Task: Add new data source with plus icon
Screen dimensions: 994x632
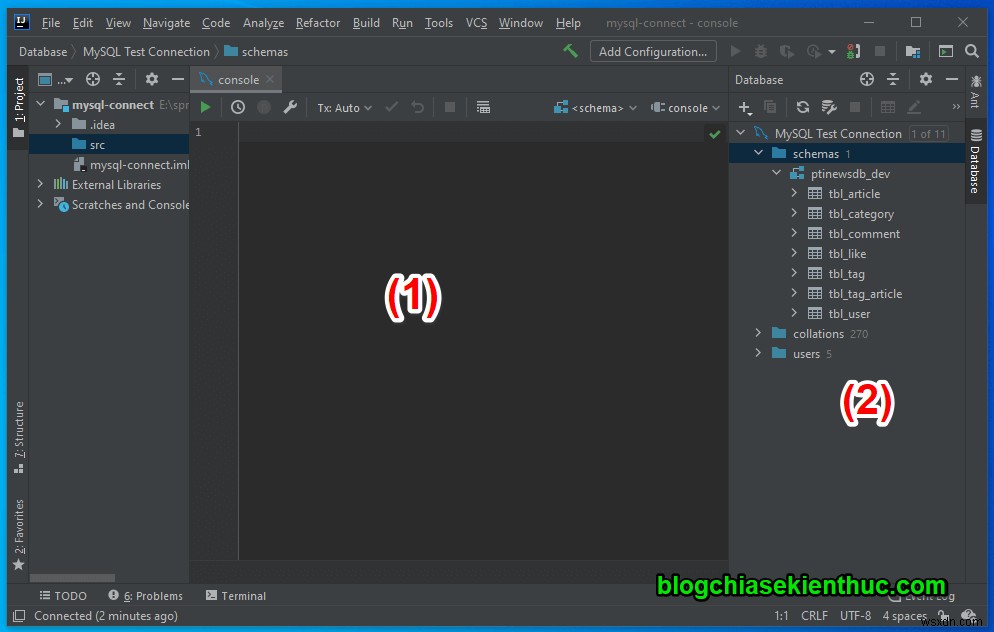Action: click(x=746, y=108)
